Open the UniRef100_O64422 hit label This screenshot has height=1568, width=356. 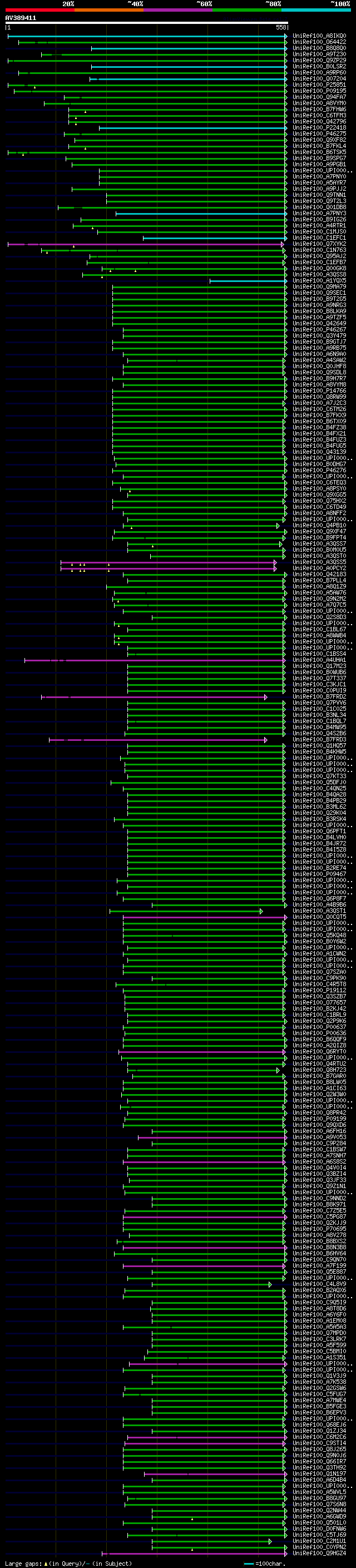click(319, 42)
